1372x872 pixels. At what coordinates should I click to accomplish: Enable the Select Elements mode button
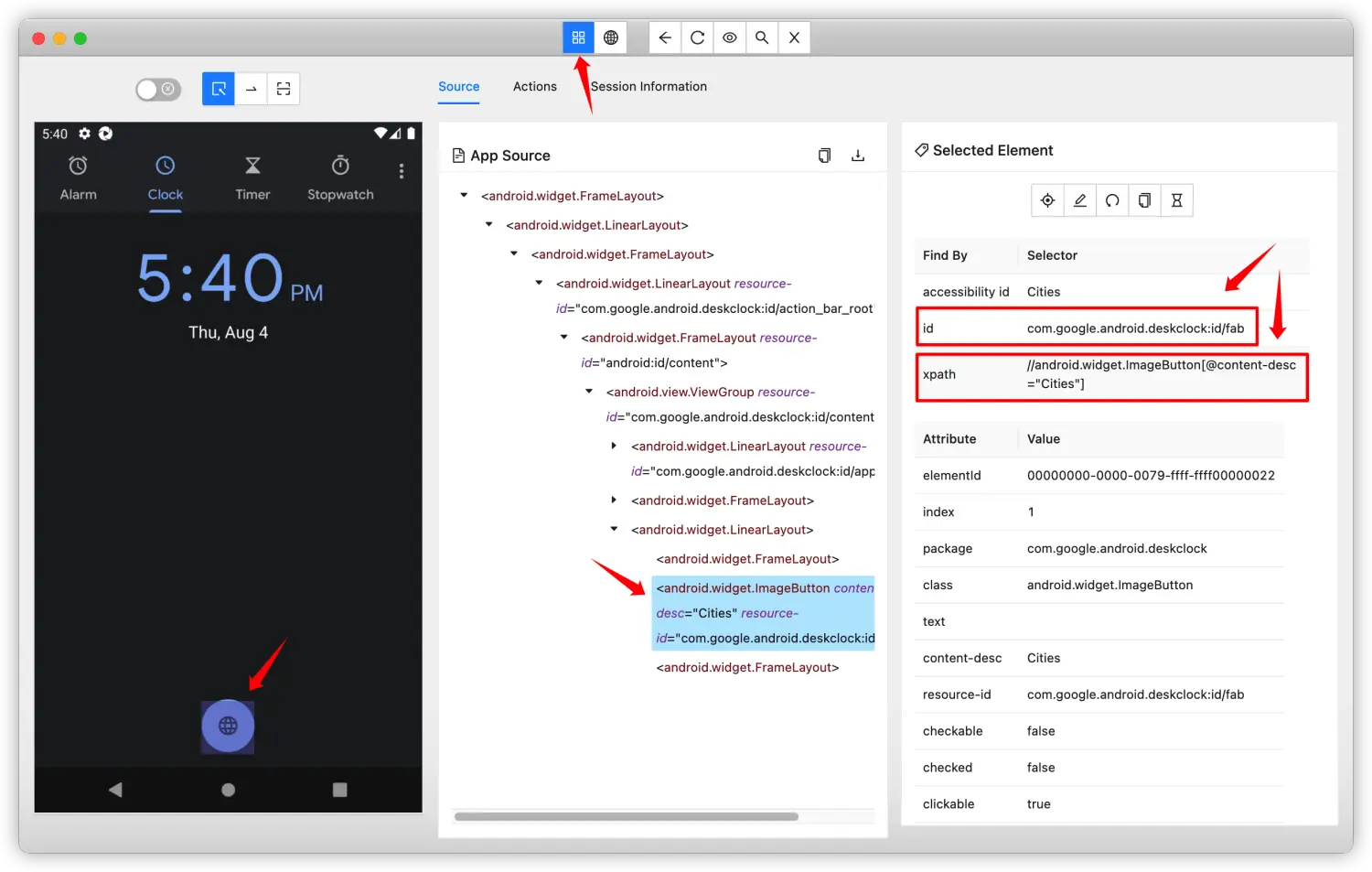pyautogui.click(x=219, y=89)
